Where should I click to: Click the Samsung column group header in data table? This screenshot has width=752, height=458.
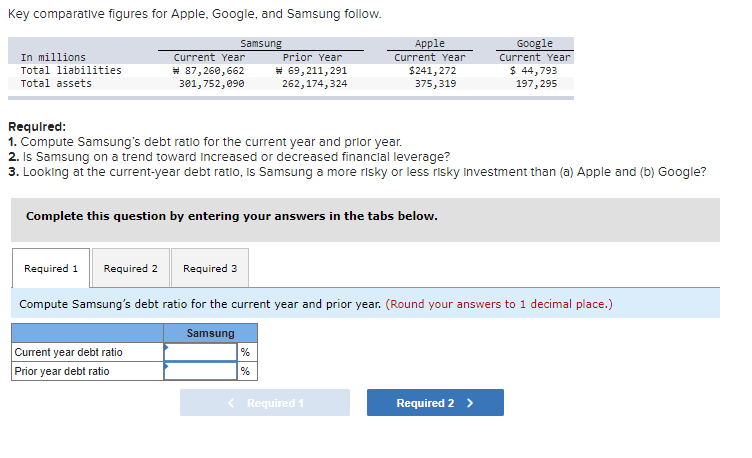coord(261,44)
